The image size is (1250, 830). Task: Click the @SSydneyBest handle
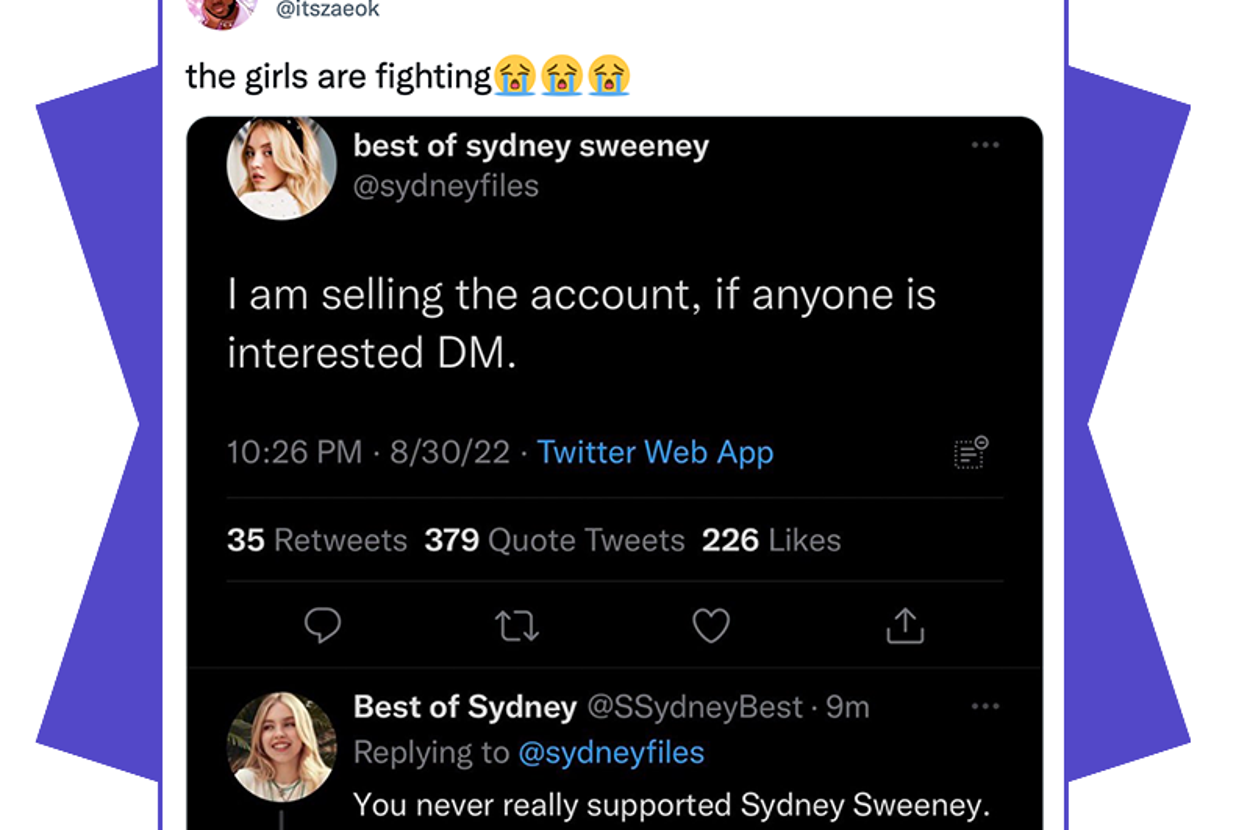[695, 707]
